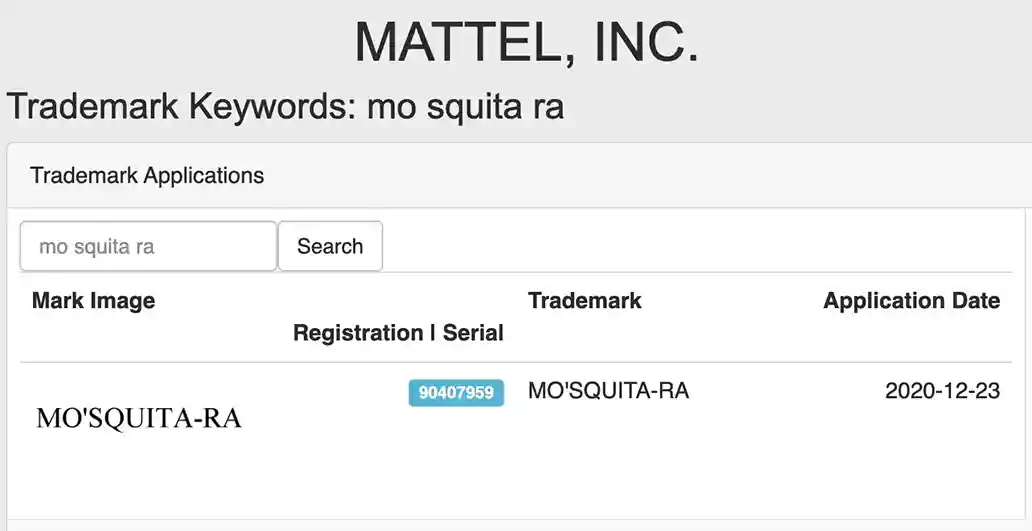
Task: Click the MO'SQUITA-RA mark image thumbnail
Action: point(139,418)
